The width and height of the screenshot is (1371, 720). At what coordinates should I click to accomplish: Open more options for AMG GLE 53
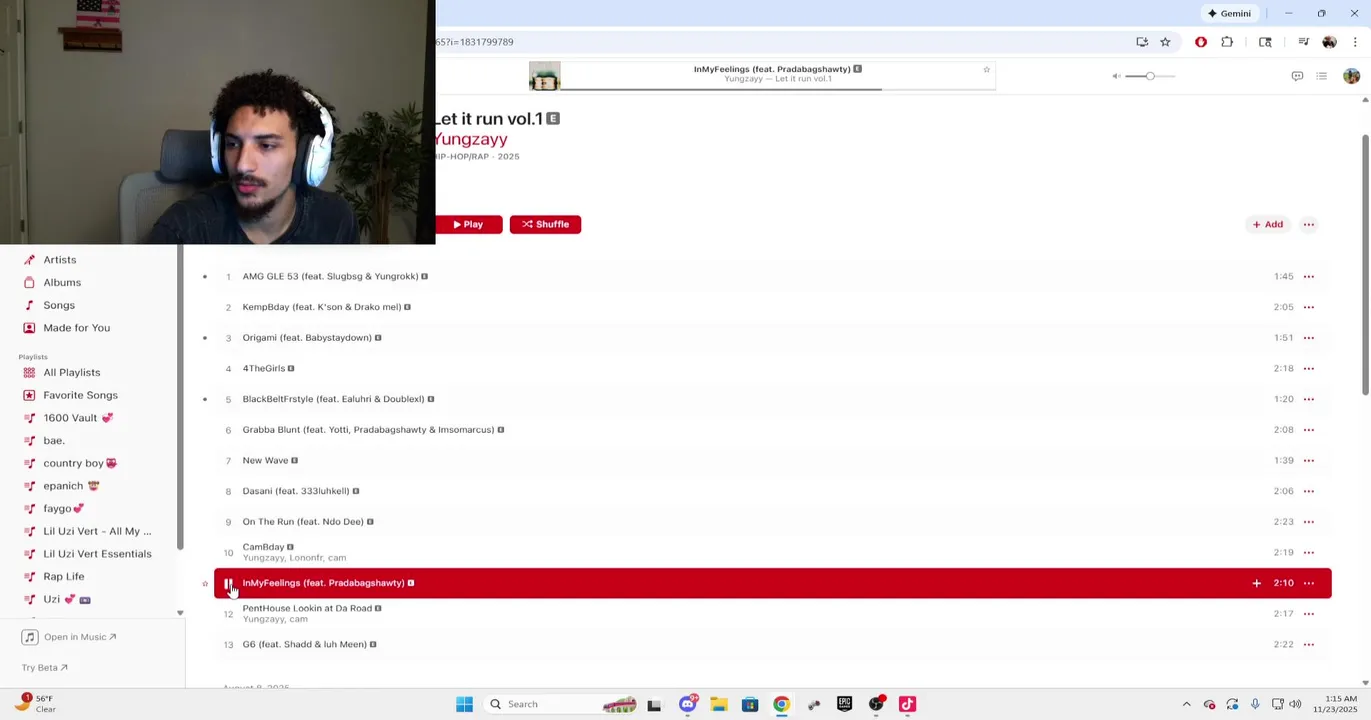pyautogui.click(x=1308, y=276)
